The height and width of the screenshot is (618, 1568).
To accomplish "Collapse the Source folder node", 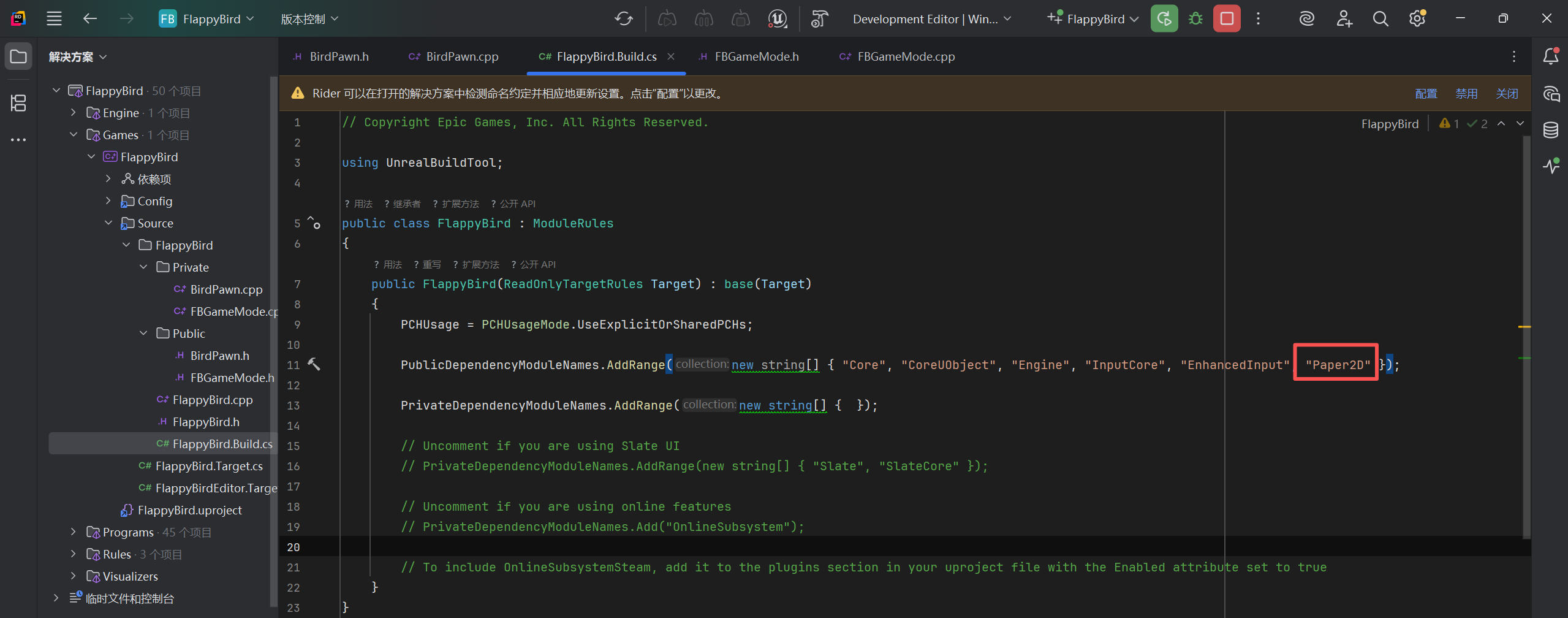I will (x=108, y=223).
